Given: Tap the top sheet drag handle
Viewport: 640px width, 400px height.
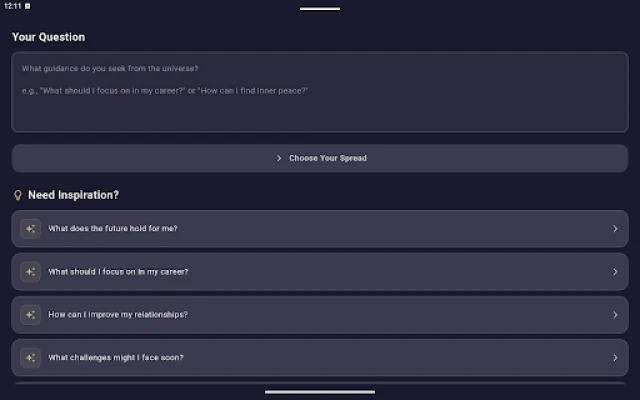Looking at the screenshot, I should 320,9.
